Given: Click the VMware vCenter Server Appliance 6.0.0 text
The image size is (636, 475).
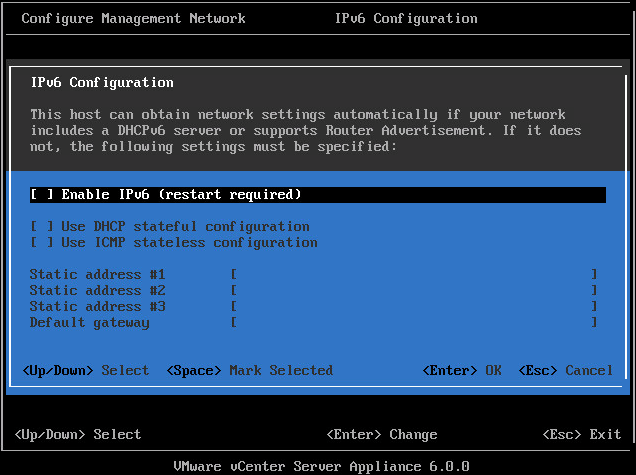Looking at the screenshot, I should [x=322, y=466].
